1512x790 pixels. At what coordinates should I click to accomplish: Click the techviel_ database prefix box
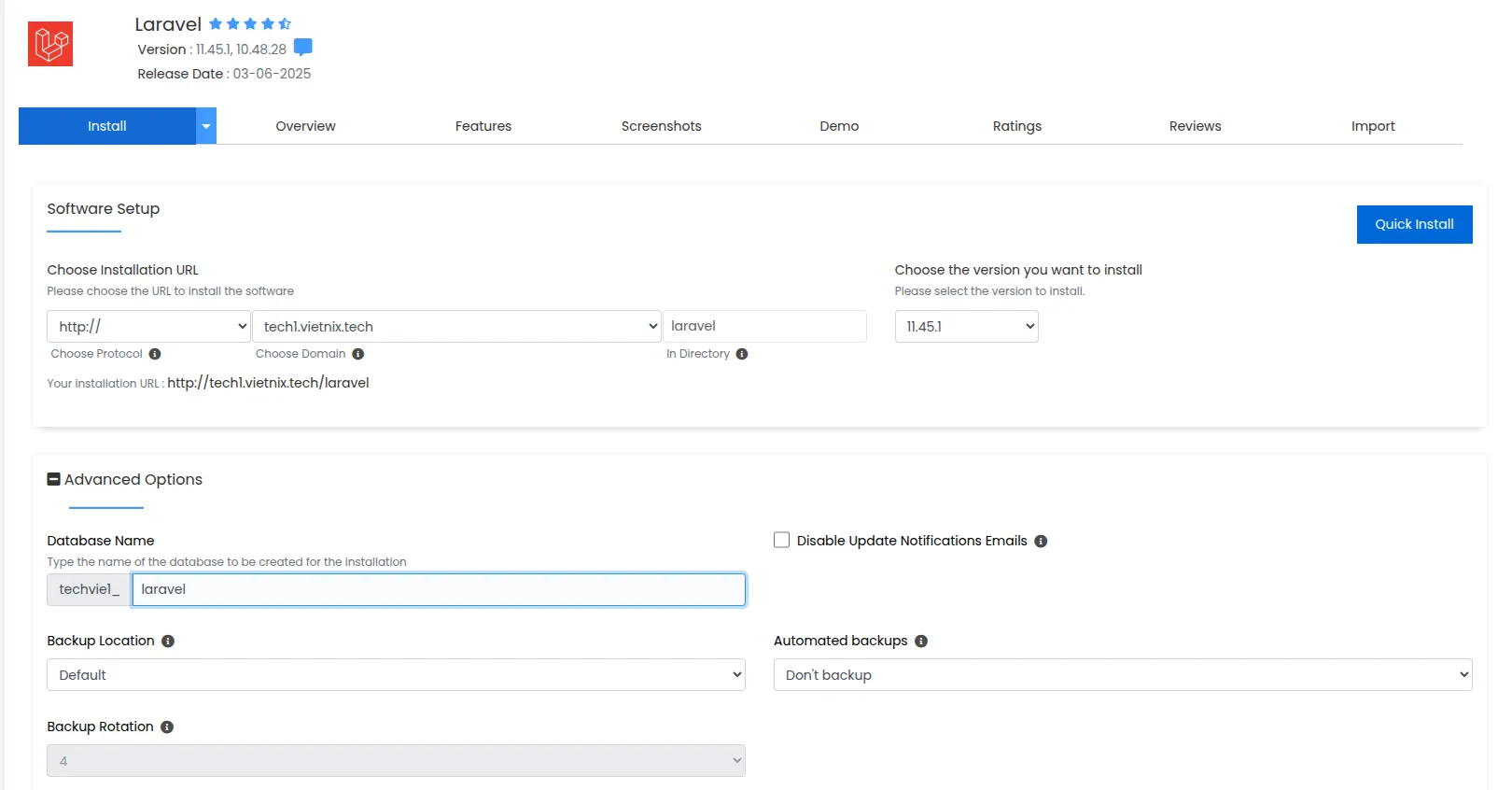pos(90,589)
